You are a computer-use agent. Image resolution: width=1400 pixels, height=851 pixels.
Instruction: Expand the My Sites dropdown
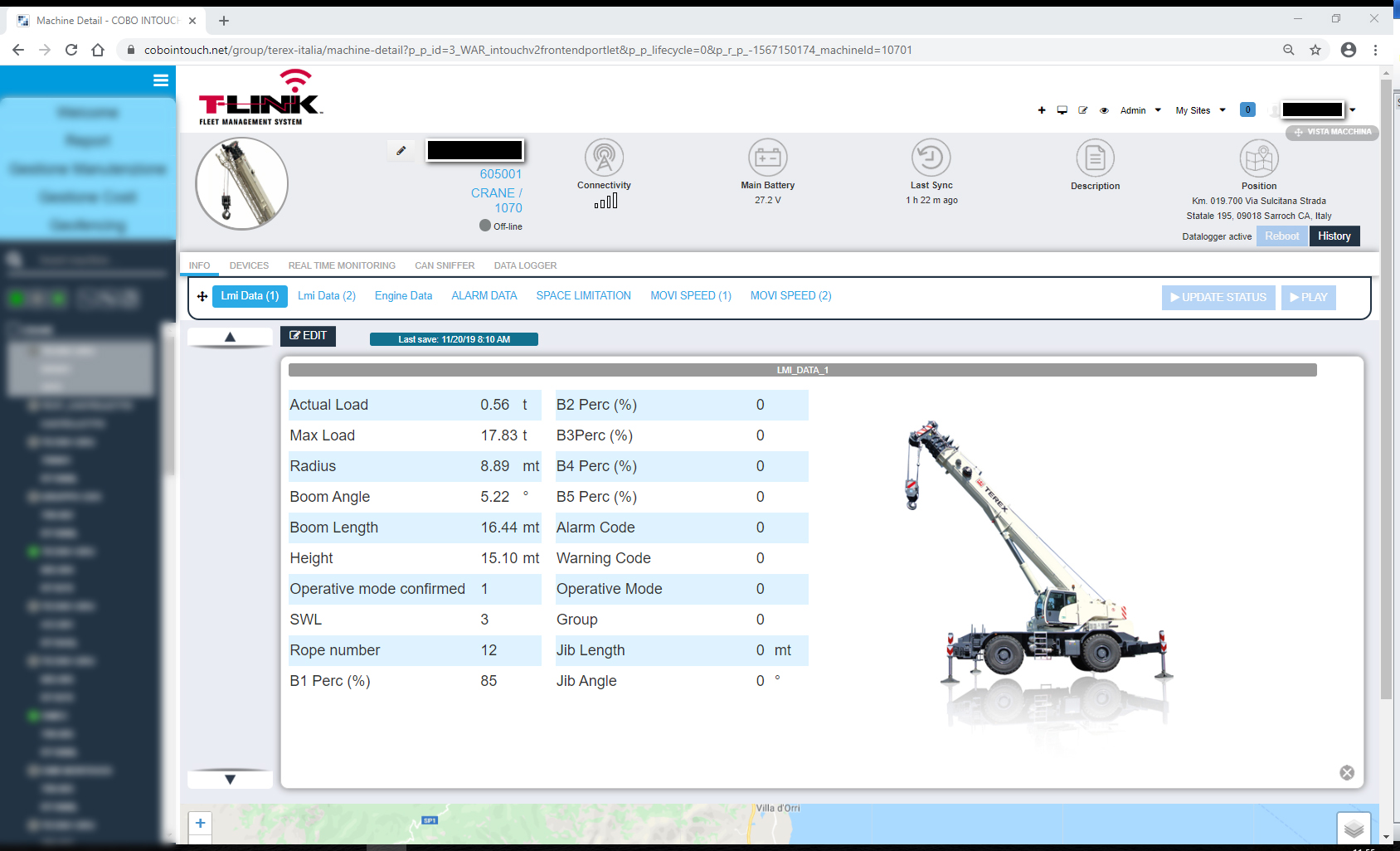[1200, 110]
